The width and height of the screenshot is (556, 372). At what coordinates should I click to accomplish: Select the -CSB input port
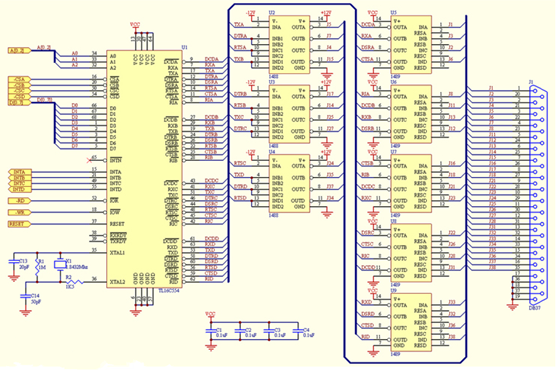19,85
